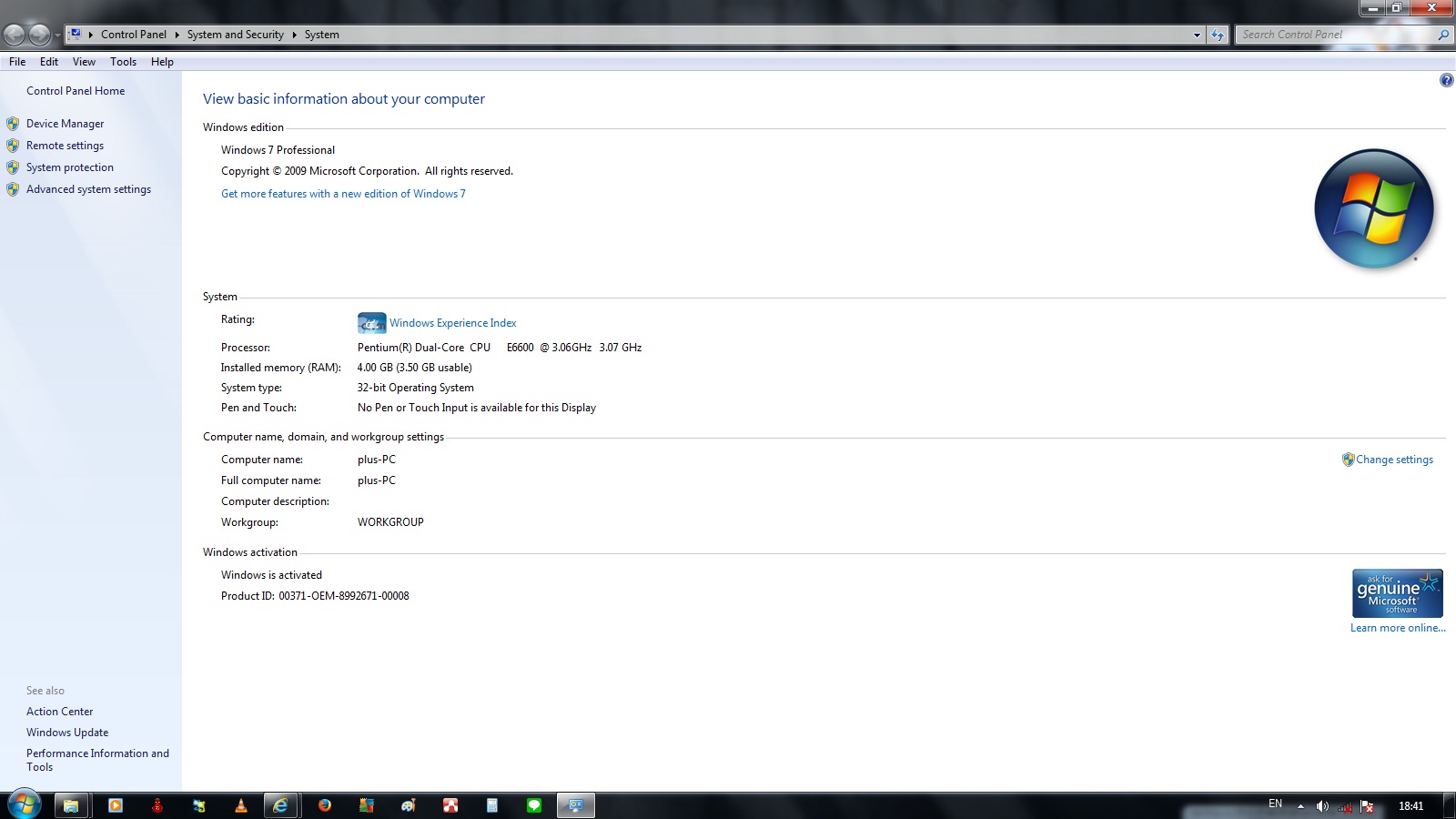Viewport: 1456px width, 819px height.
Task: Launch Windows Media Player from taskbar
Action: (x=115, y=805)
